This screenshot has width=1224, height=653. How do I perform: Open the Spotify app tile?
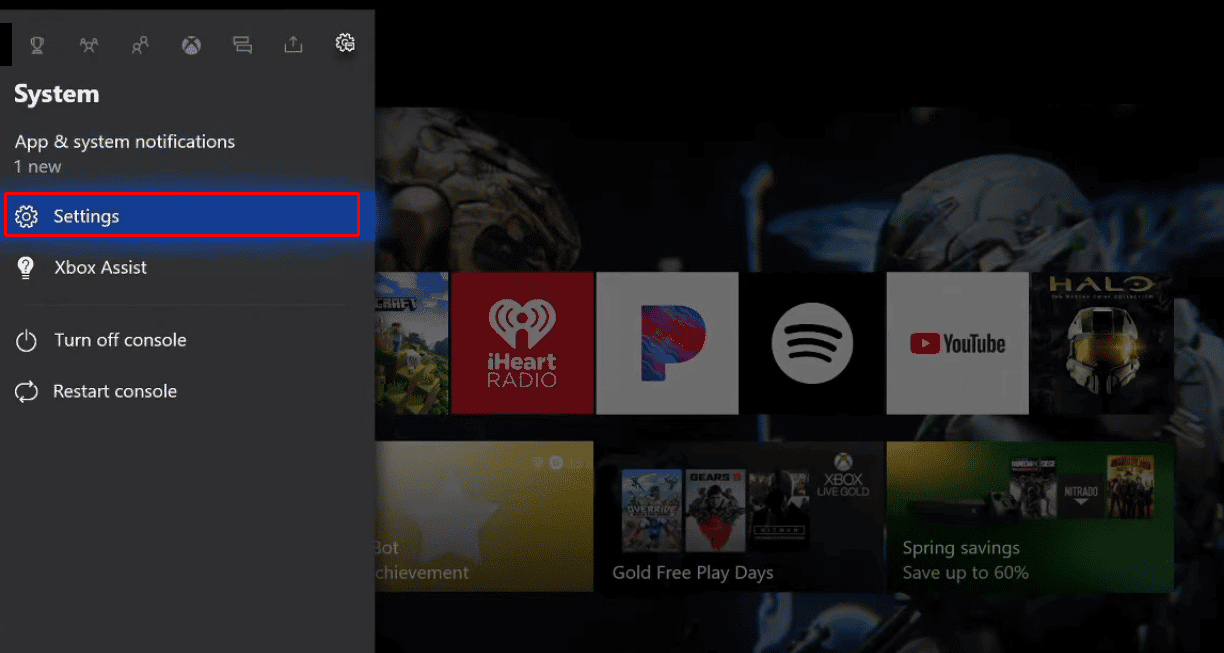point(812,343)
